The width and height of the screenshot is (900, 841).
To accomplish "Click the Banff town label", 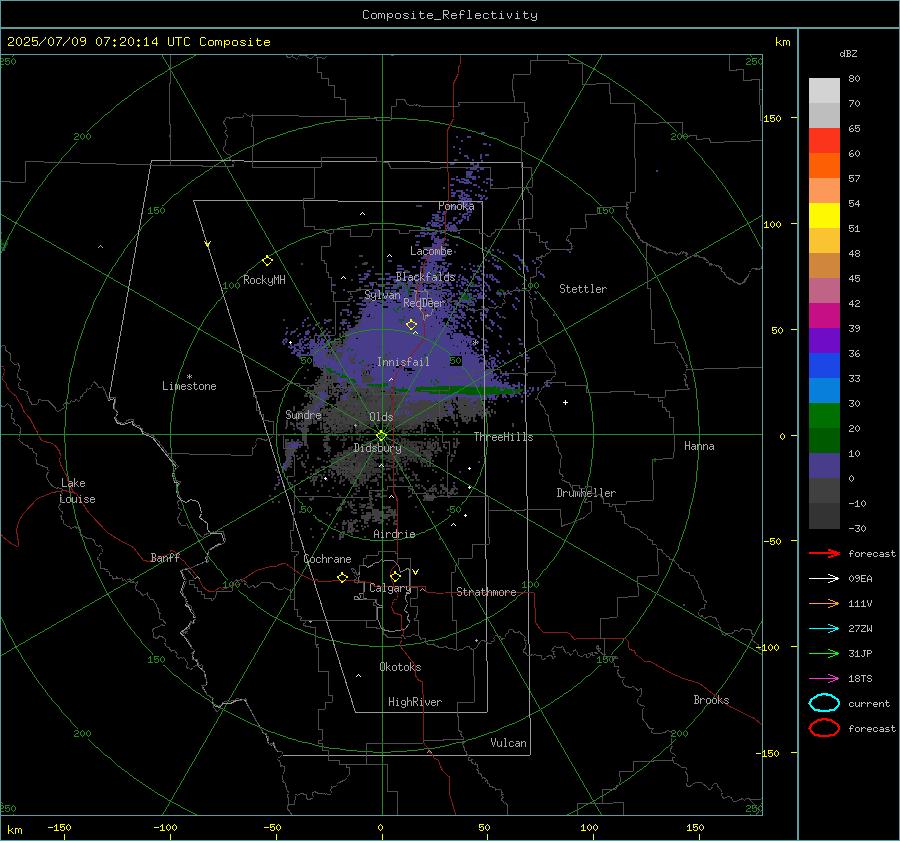I will pos(165,557).
